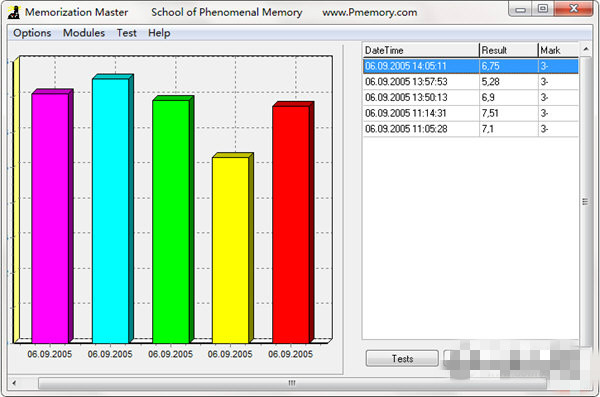
Task: Click the DateTime column header
Action: (421, 50)
